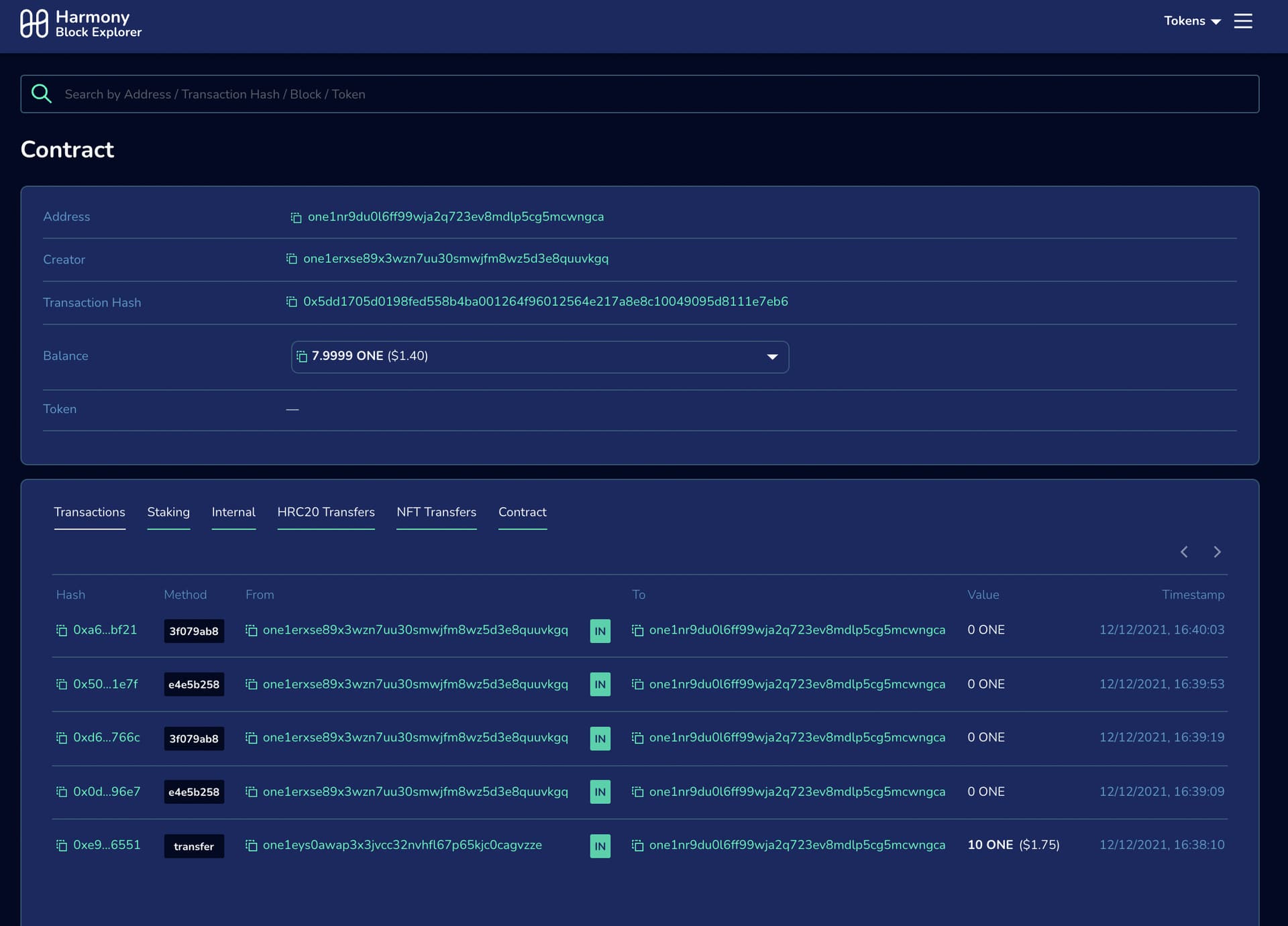The width and height of the screenshot is (1288, 926).
Task: Copy hash 0x50...1e7f
Action: 62,685
